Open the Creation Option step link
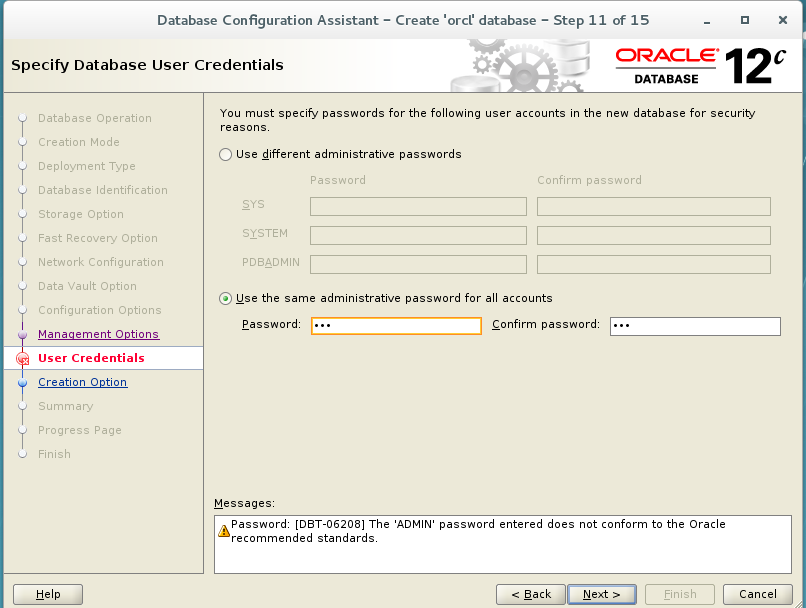Screen dimensions: 806x608 point(83,382)
